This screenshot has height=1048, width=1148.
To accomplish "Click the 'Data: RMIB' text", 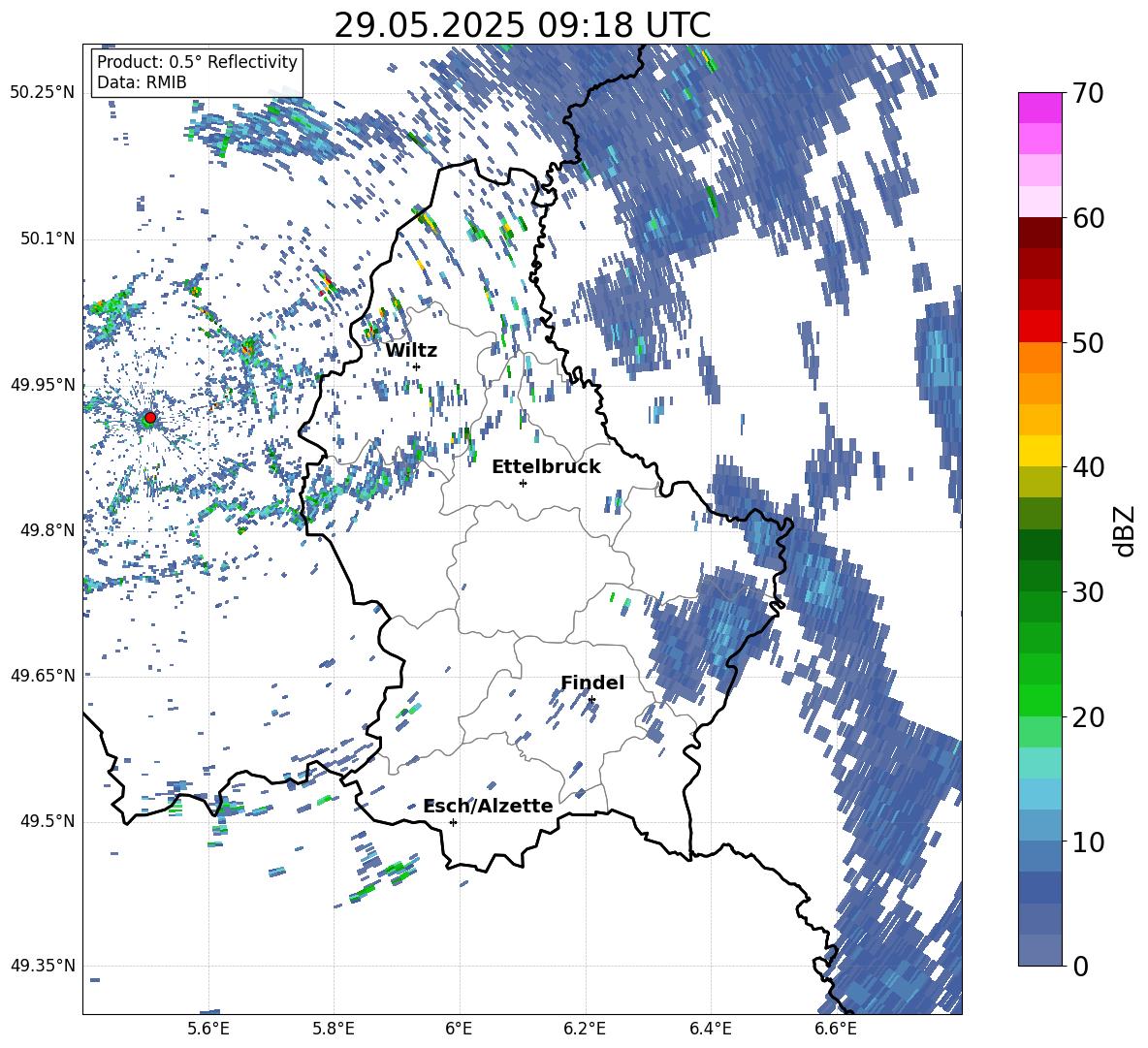I will coord(142,82).
